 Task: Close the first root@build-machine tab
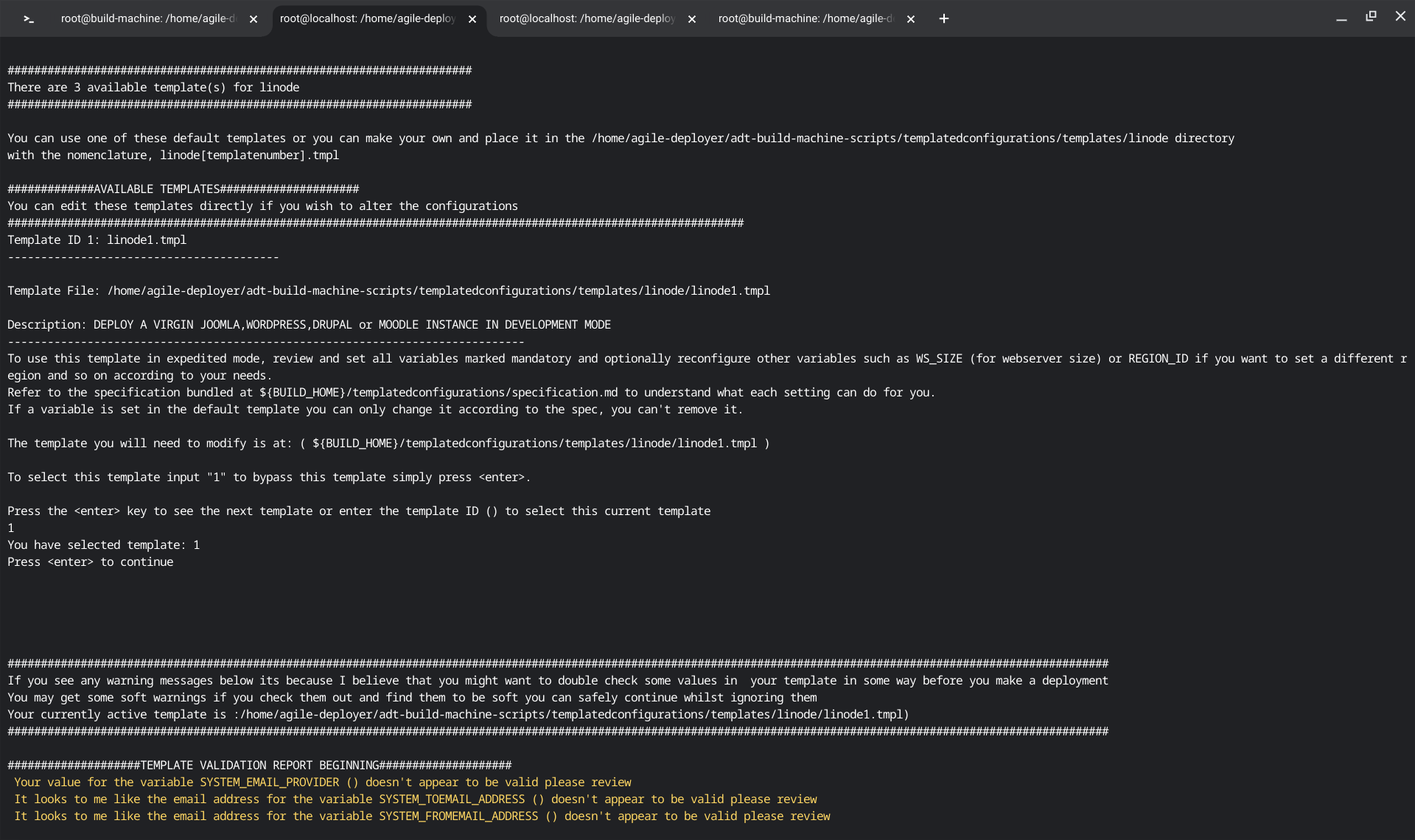pos(254,19)
